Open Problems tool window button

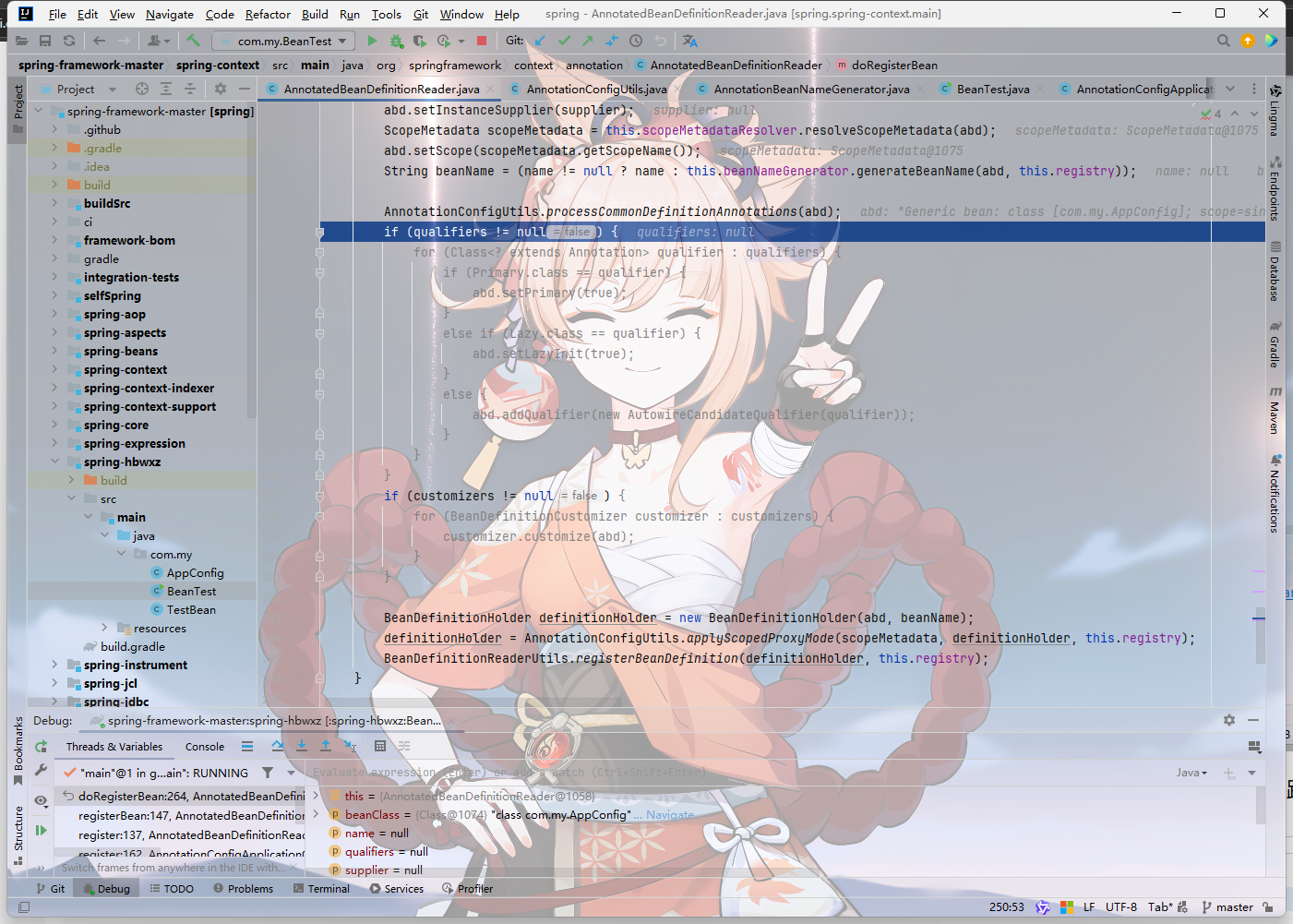point(244,888)
